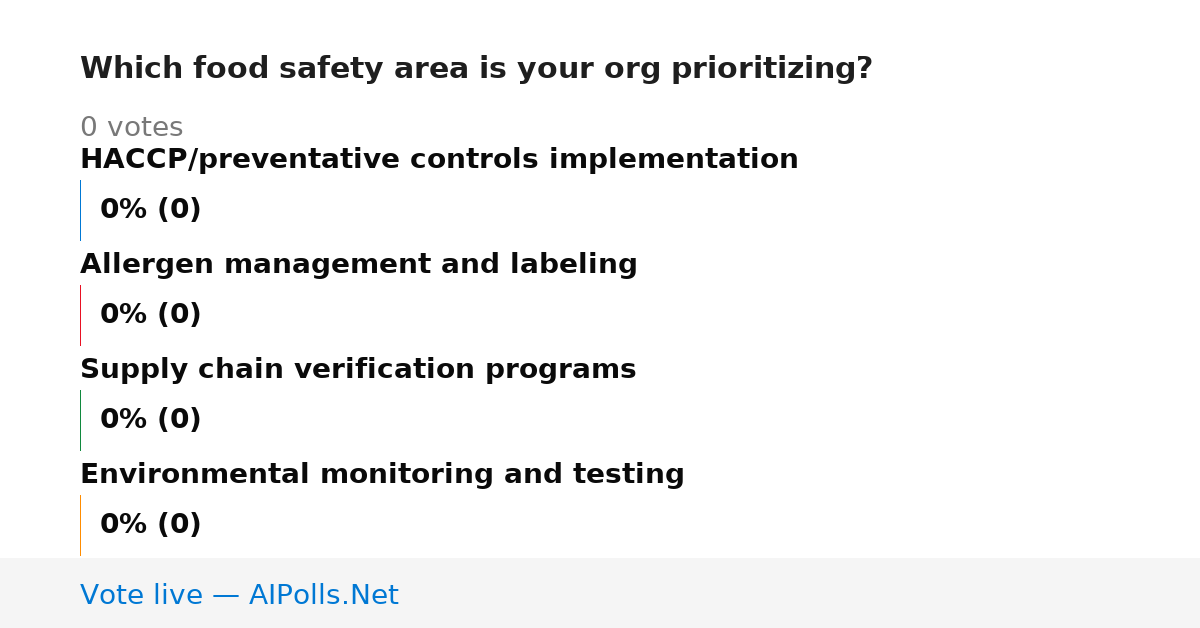
Task: Click the words Vote live in footer
Action: click(141, 596)
